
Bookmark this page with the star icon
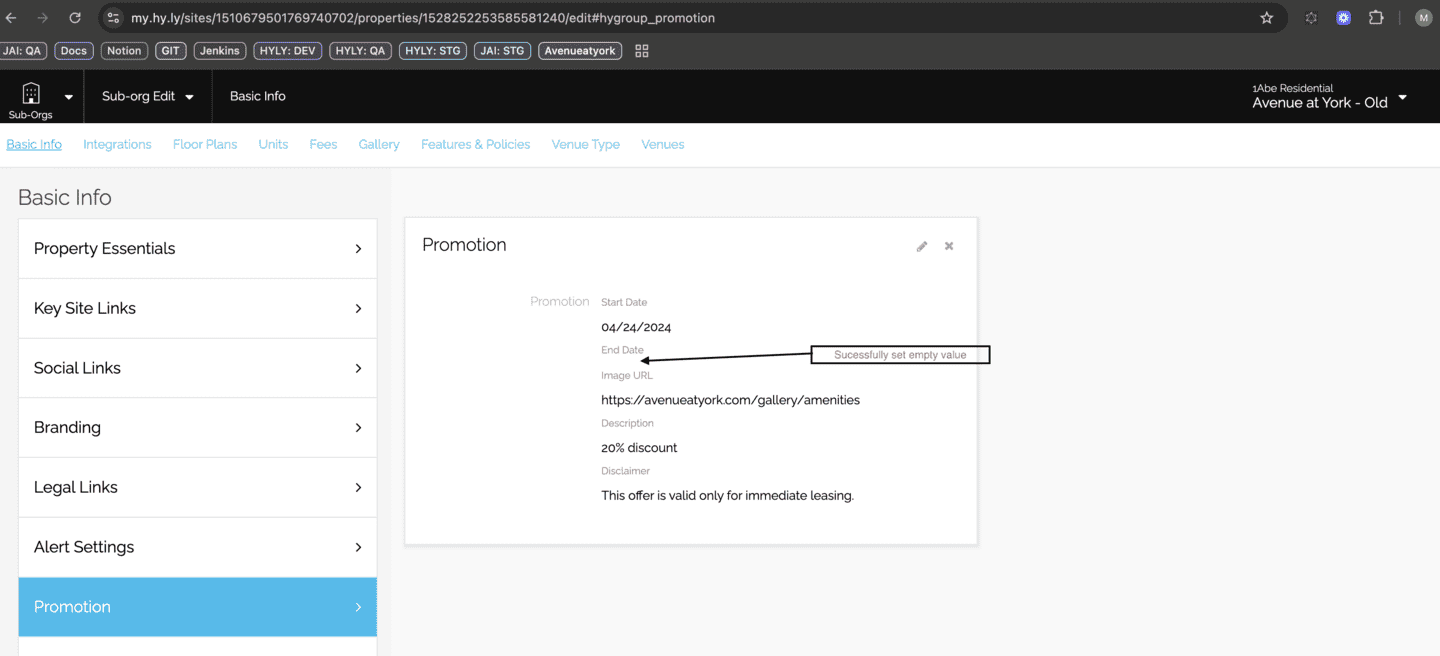(x=1266, y=18)
